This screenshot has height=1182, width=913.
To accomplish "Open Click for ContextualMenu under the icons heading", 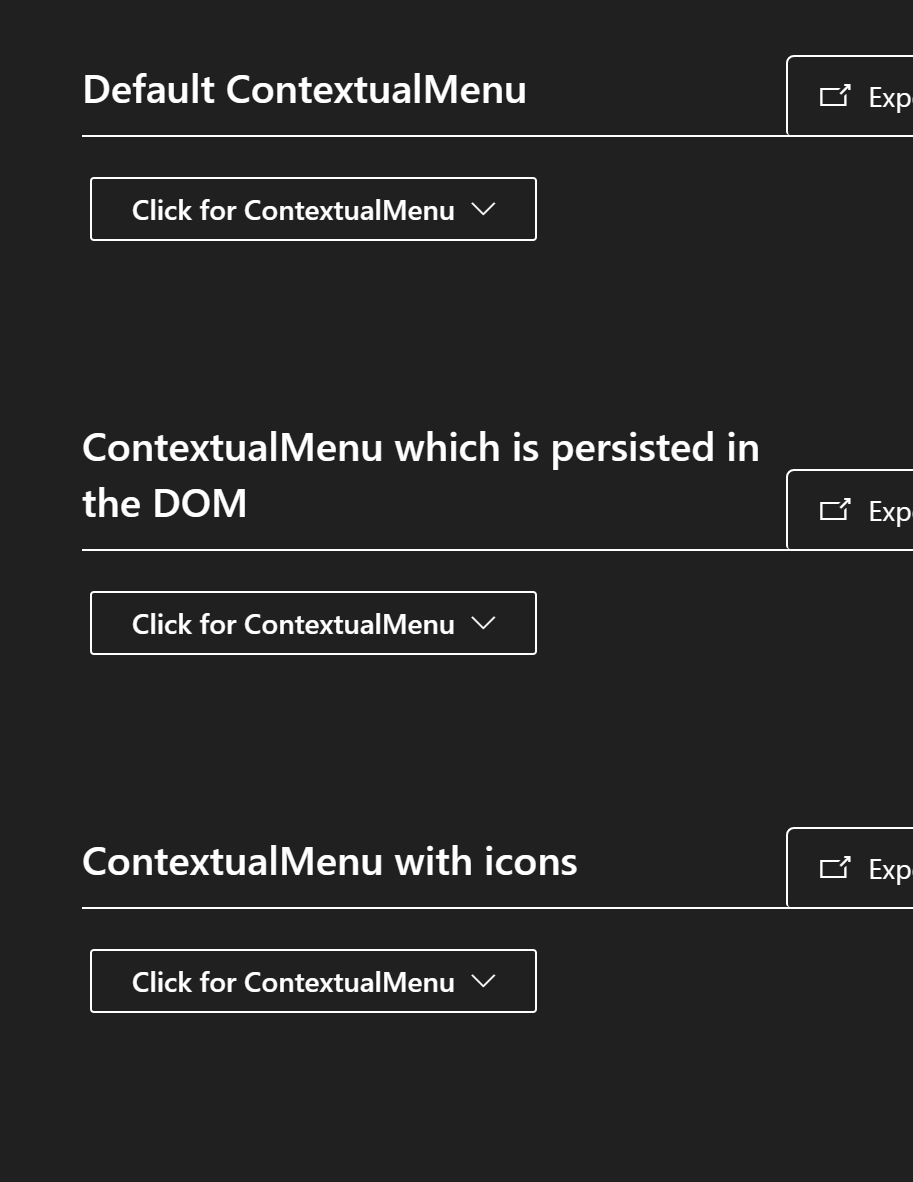I will pos(313,981).
